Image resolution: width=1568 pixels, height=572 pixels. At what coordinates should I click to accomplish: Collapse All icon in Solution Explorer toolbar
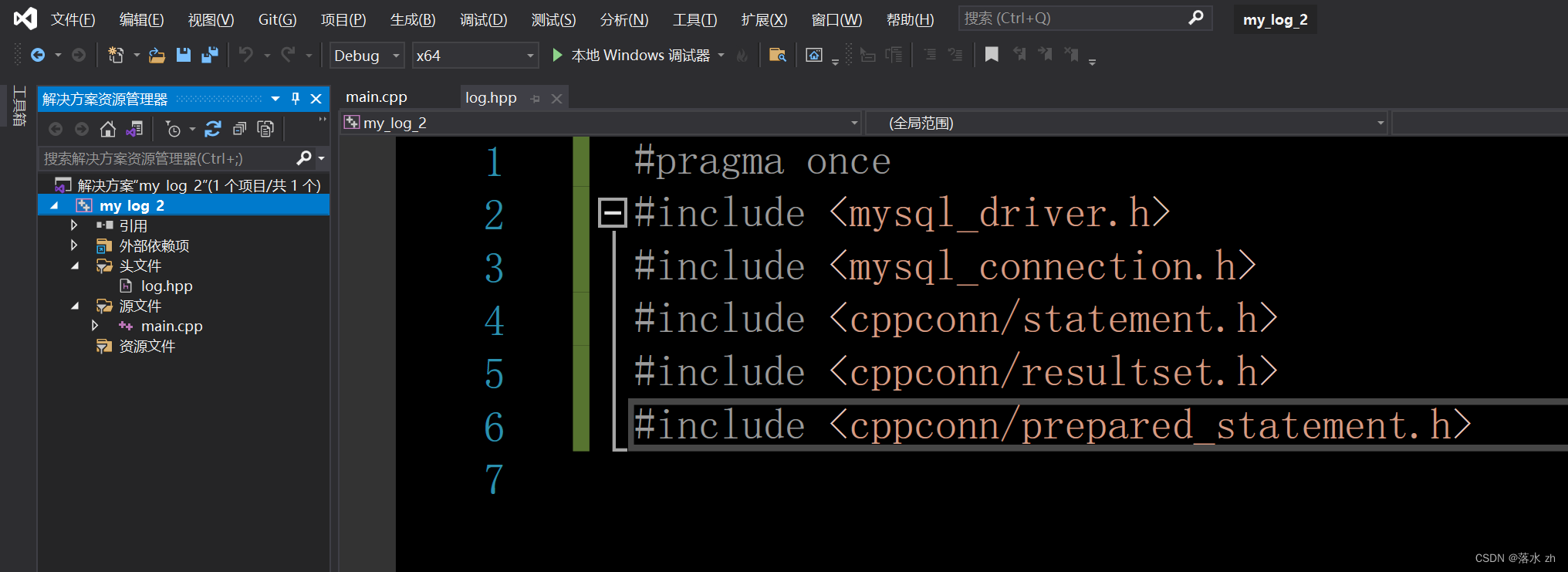tap(239, 129)
